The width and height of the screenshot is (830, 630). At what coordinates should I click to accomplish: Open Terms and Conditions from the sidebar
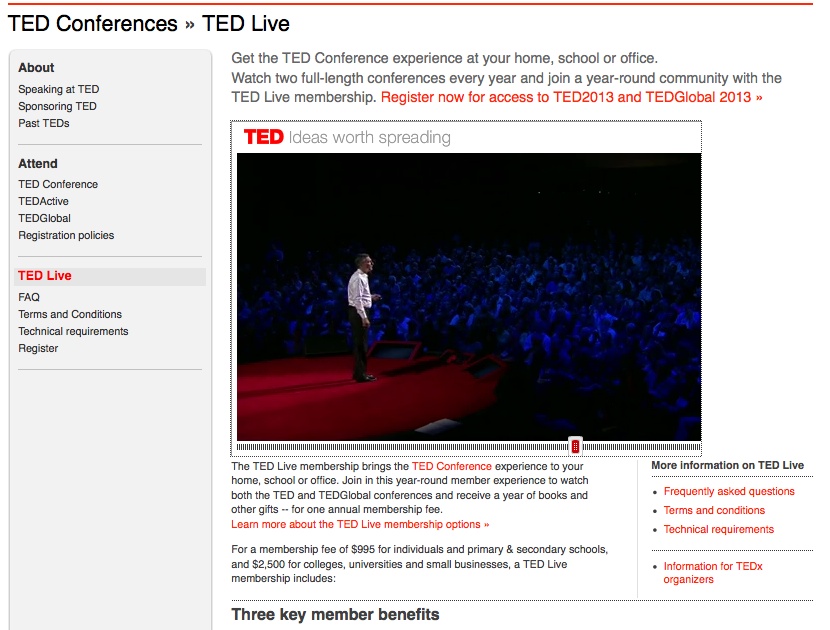coord(70,314)
